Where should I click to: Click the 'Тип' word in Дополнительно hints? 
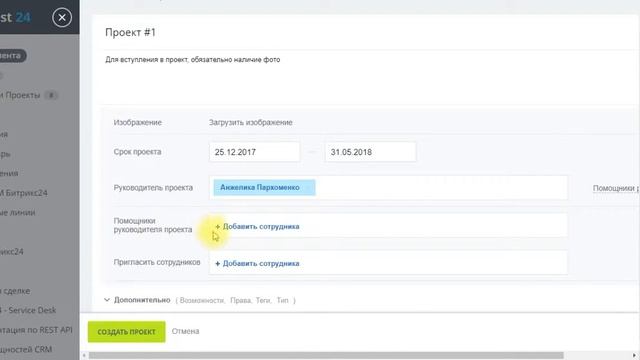tap(282, 300)
